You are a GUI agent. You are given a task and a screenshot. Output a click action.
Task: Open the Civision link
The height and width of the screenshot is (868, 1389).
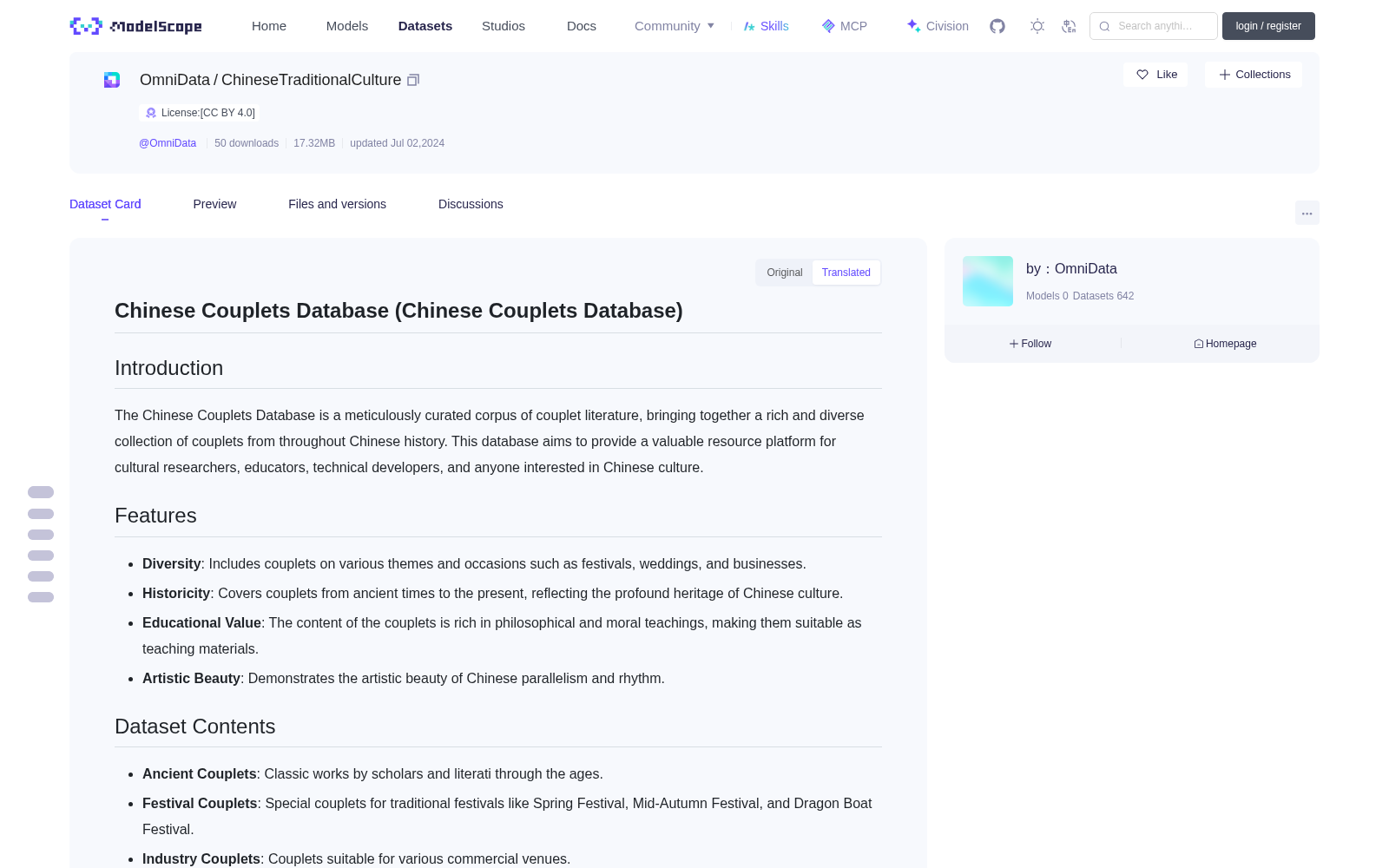pos(938,26)
